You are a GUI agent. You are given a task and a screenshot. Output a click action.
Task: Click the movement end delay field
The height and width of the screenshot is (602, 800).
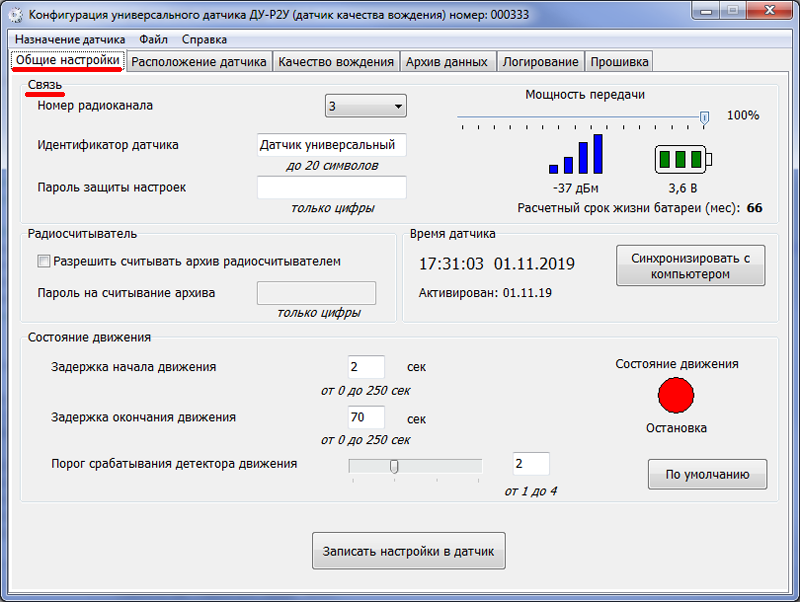click(x=366, y=417)
